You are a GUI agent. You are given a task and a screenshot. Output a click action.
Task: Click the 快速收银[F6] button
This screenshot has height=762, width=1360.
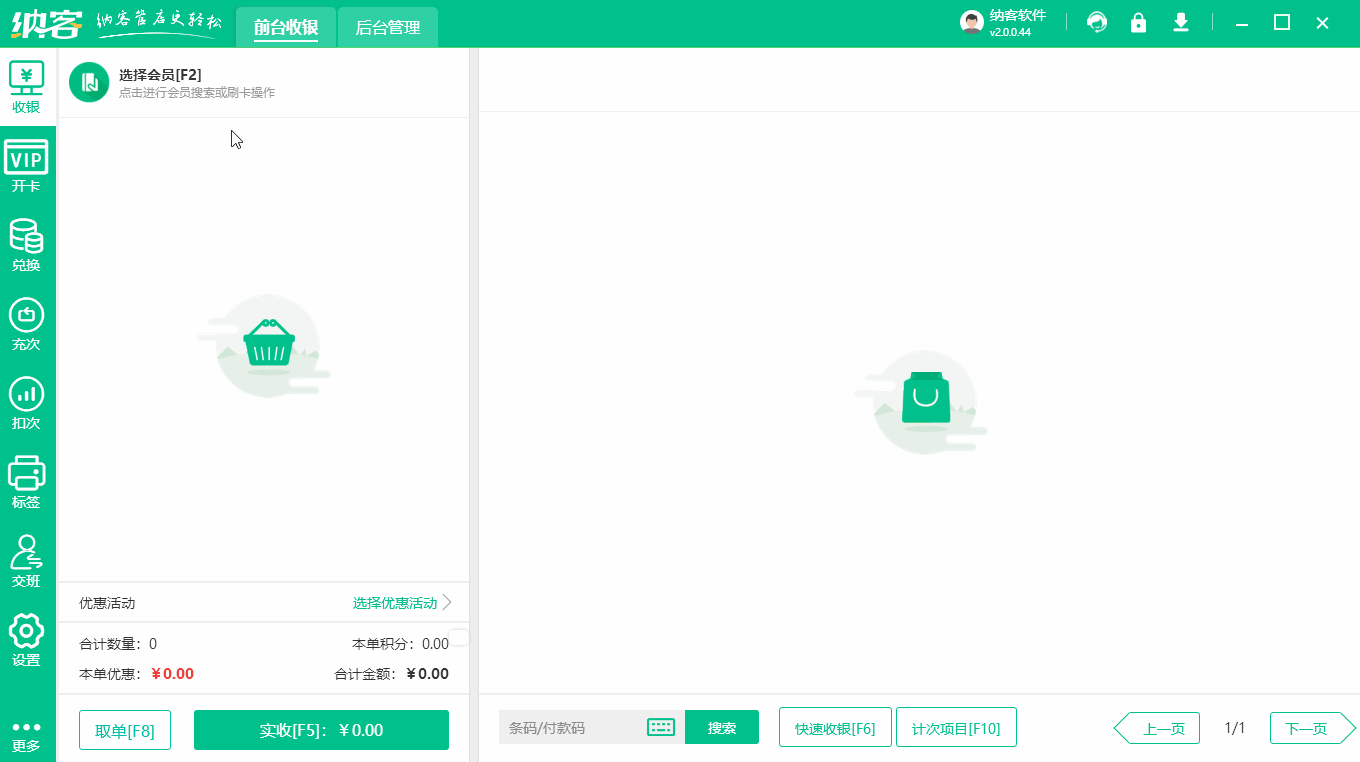[835, 727]
